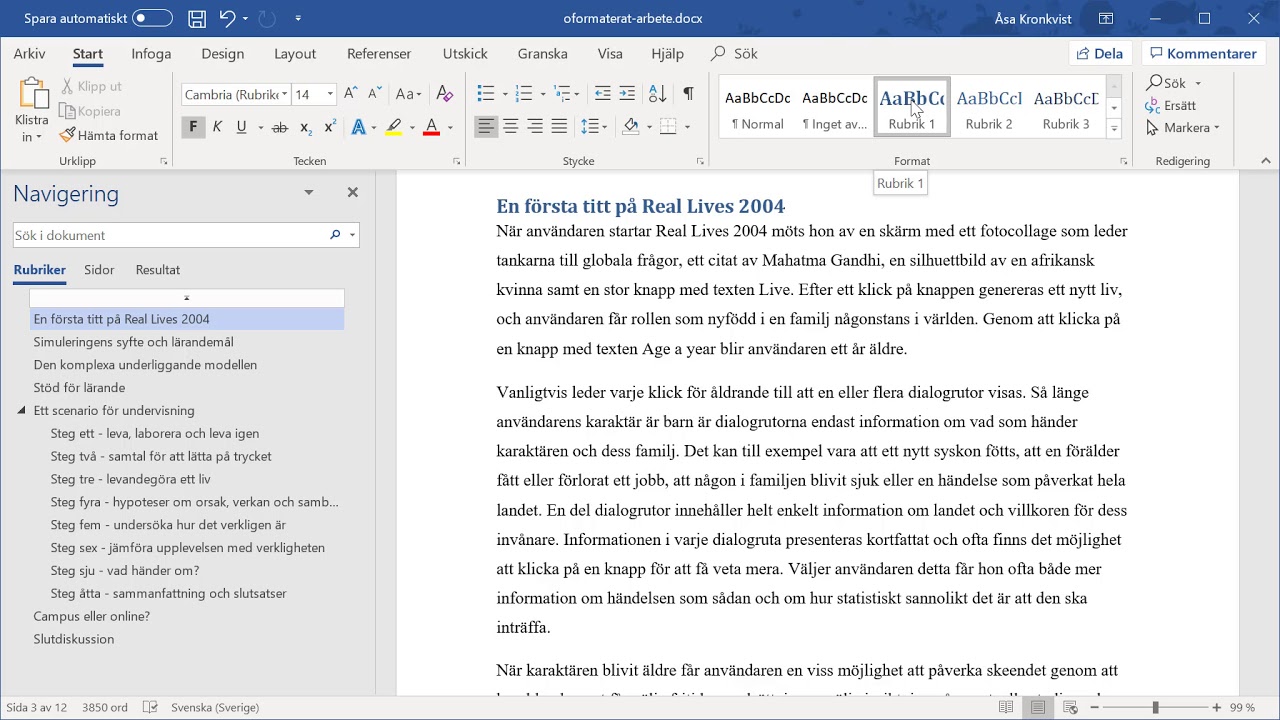Screen dimensions: 1280x720
Task: Apply the Normal style
Action: (x=758, y=108)
